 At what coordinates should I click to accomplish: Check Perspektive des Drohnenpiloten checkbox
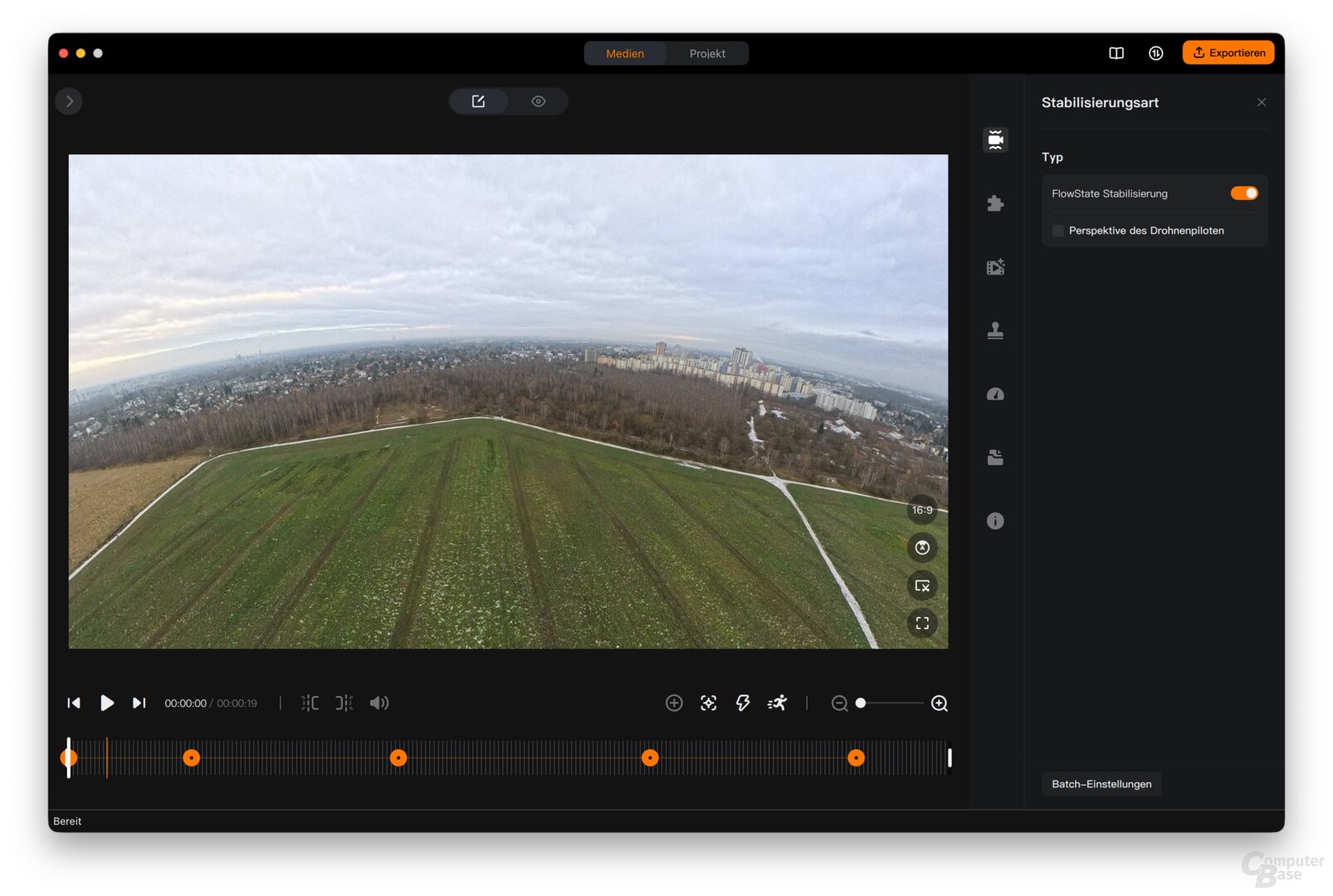[x=1057, y=231]
